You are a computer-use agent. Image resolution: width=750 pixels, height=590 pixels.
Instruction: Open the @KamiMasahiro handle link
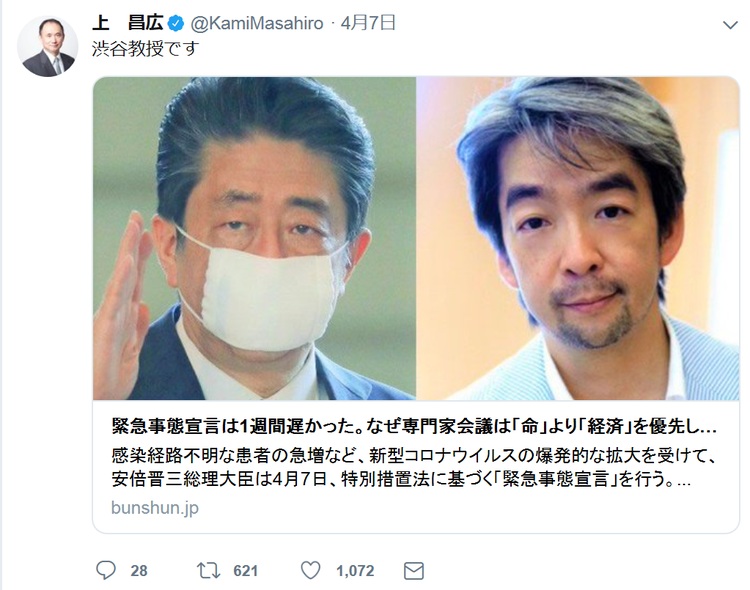pyautogui.click(x=257, y=23)
